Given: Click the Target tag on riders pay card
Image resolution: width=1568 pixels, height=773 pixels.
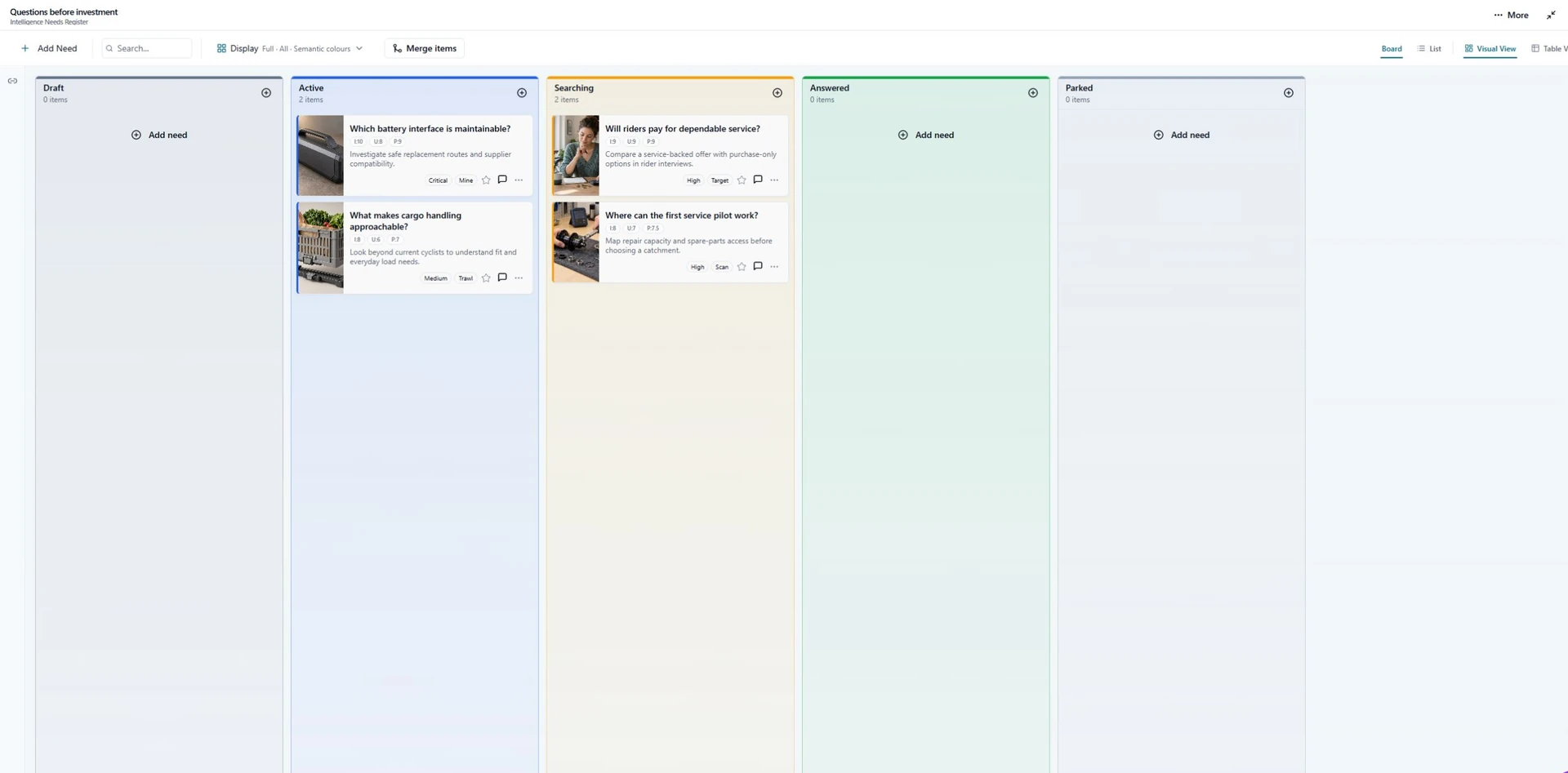Looking at the screenshot, I should click(719, 180).
